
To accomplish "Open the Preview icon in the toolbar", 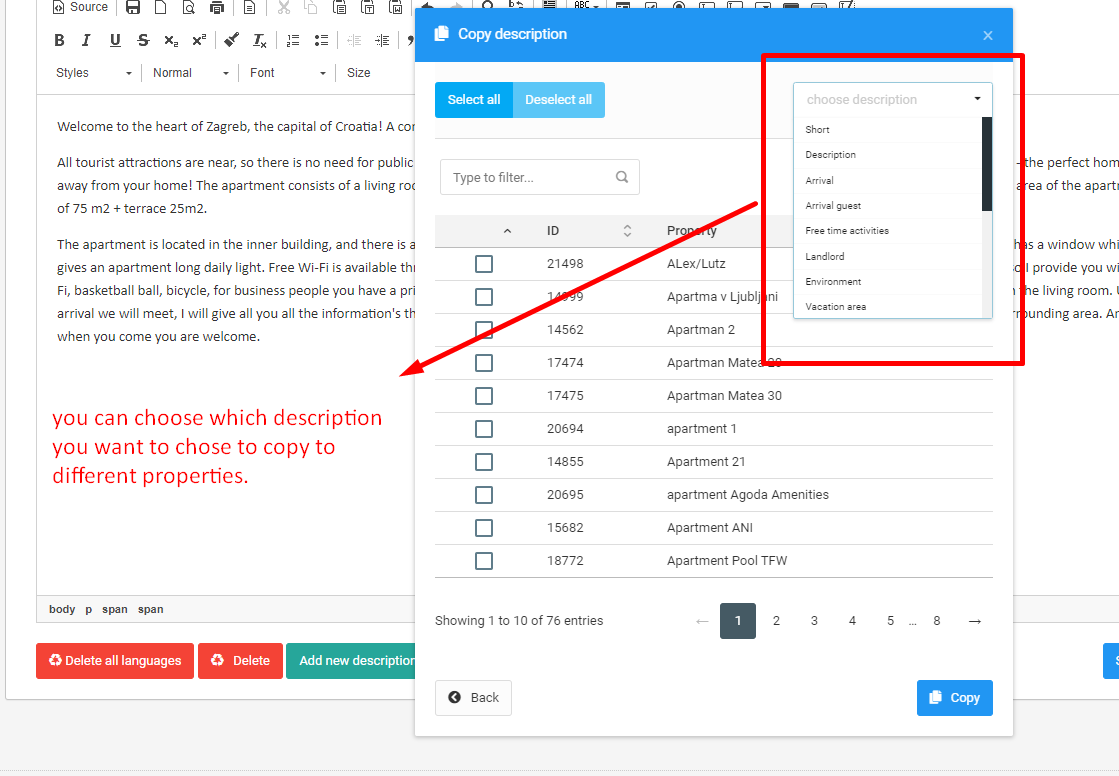I will coord(188,7).
